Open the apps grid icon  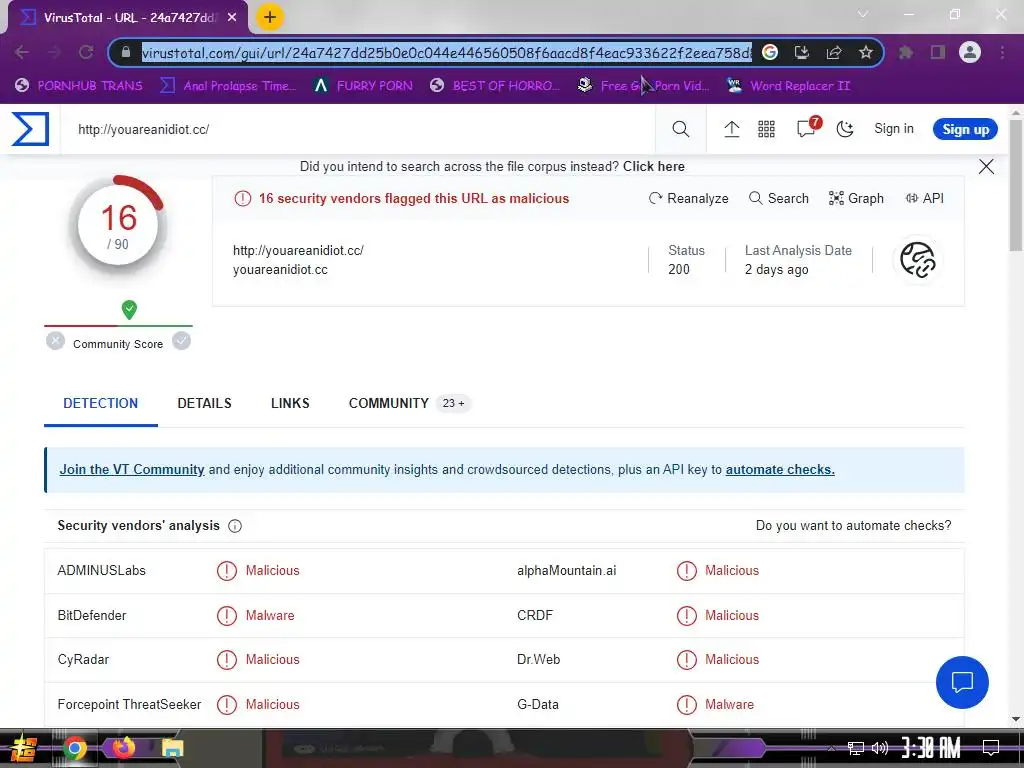click(766, 129)
